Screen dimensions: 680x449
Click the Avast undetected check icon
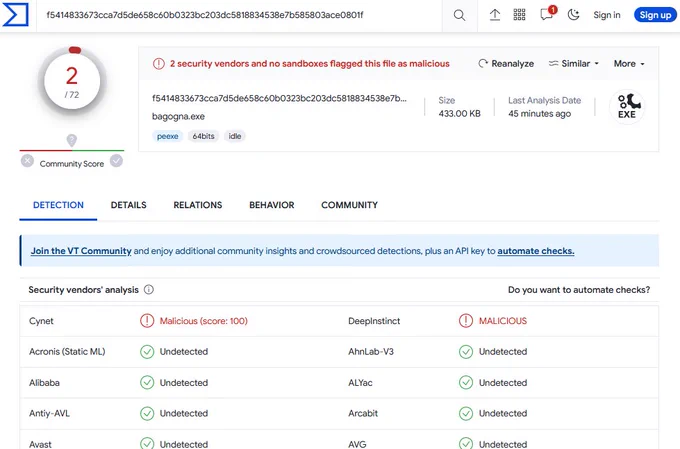point(147,443)
